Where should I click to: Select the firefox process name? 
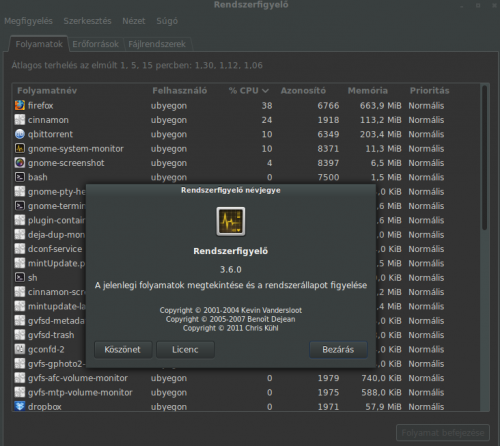point(41,106)
